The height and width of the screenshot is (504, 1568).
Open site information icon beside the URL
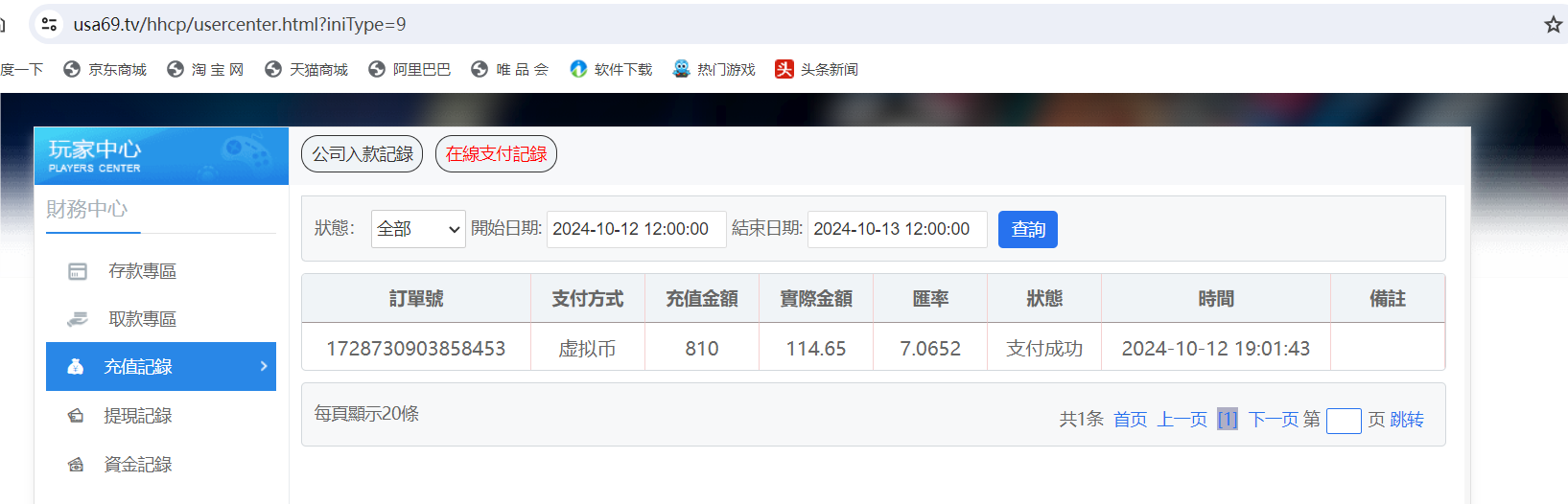pos(49,25)
